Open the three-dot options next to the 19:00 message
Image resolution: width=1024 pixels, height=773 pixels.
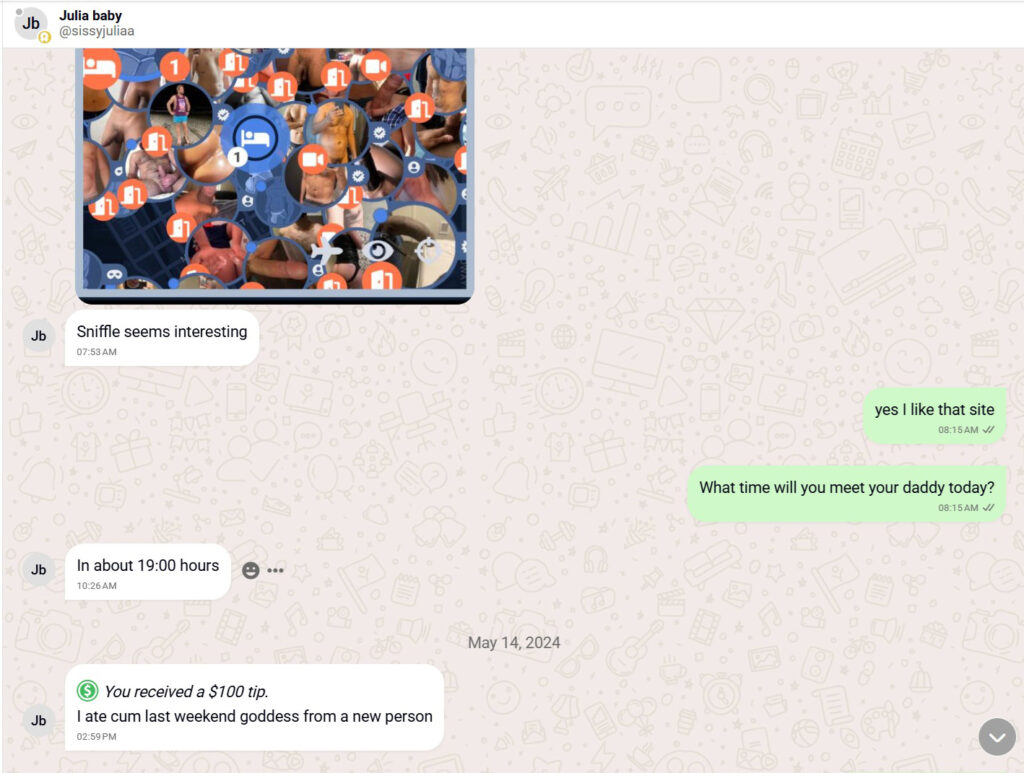pyautogui.click(x=276, y=571)
